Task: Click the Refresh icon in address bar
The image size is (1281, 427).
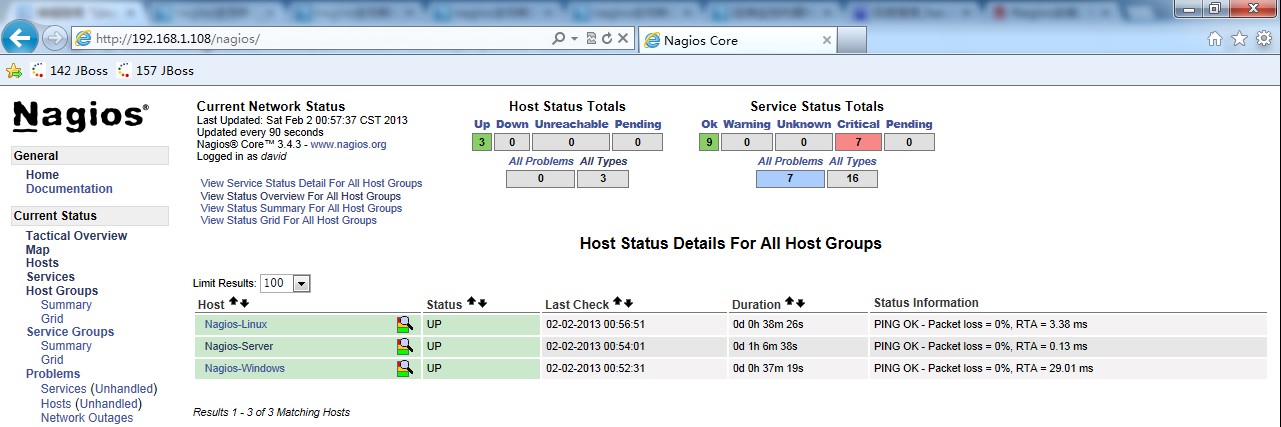Action: (x=607, y=39)
